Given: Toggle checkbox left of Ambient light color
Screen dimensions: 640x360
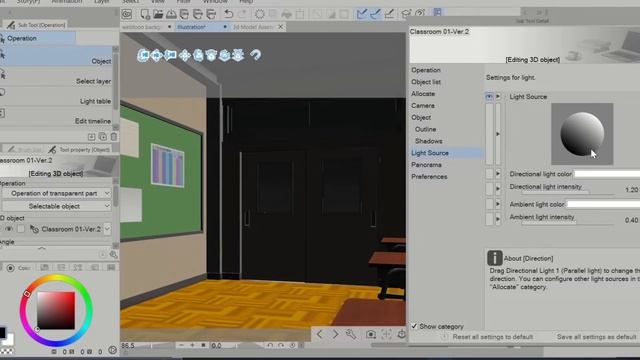Looking at the screenshot, I should [489, 204].
